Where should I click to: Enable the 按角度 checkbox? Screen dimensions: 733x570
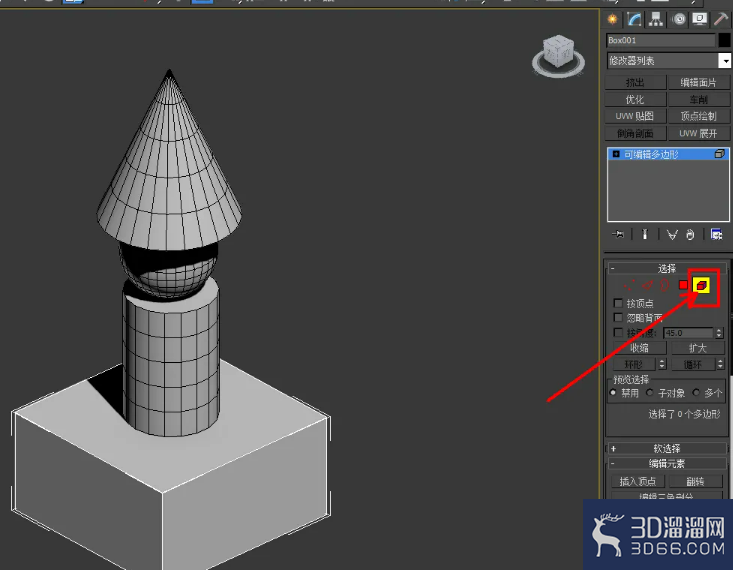[618, 332]
